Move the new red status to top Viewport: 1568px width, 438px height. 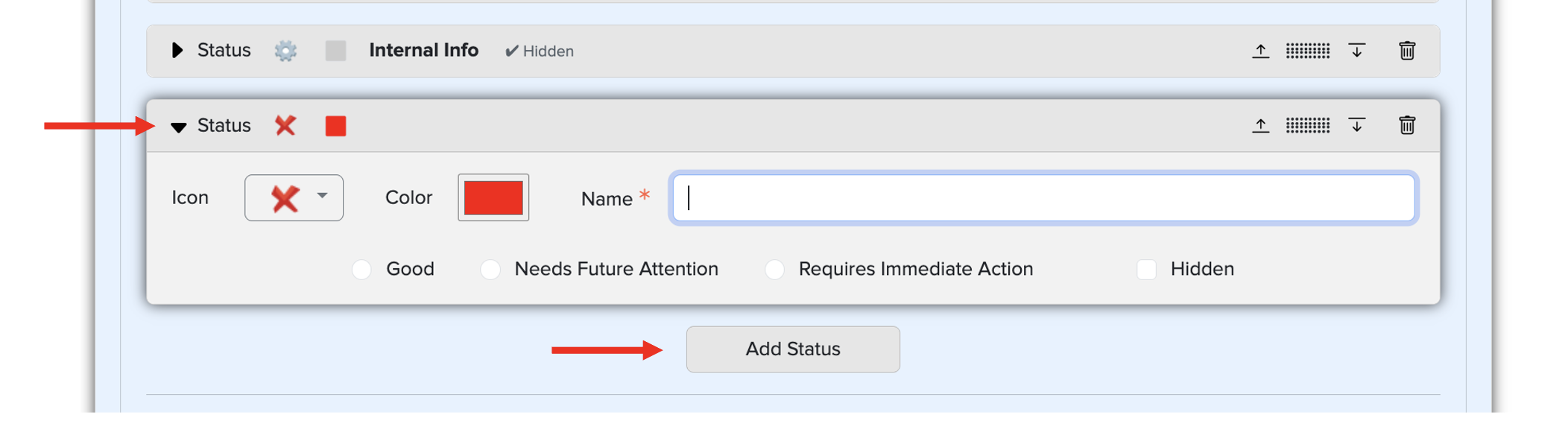click(x=1260, y=125)
